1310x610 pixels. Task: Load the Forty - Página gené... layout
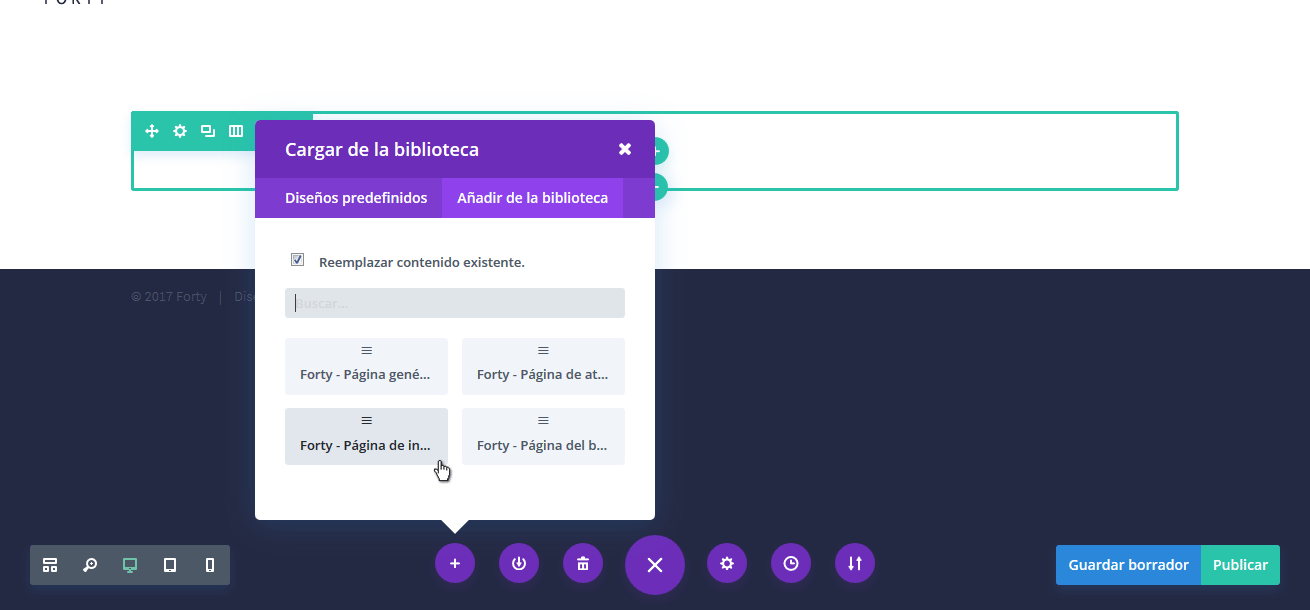tap(366, 366)
